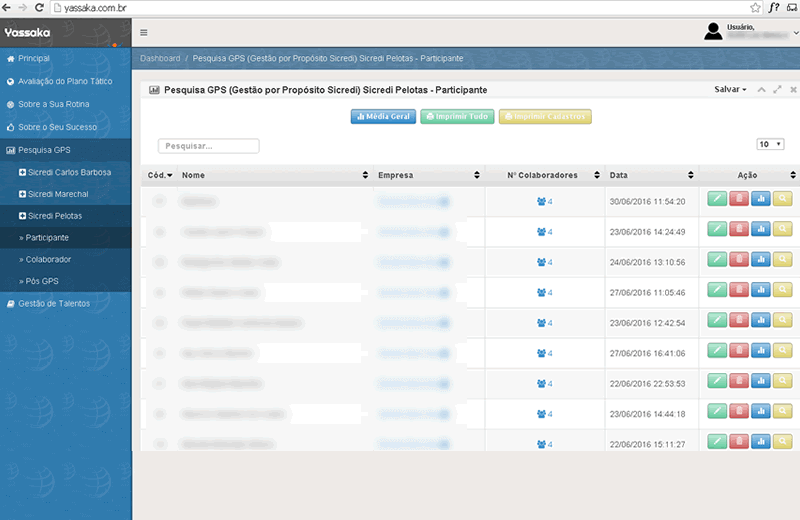Sort by Cód. column
The width and height of the screenshot is (800, 520).
[160, 175]
